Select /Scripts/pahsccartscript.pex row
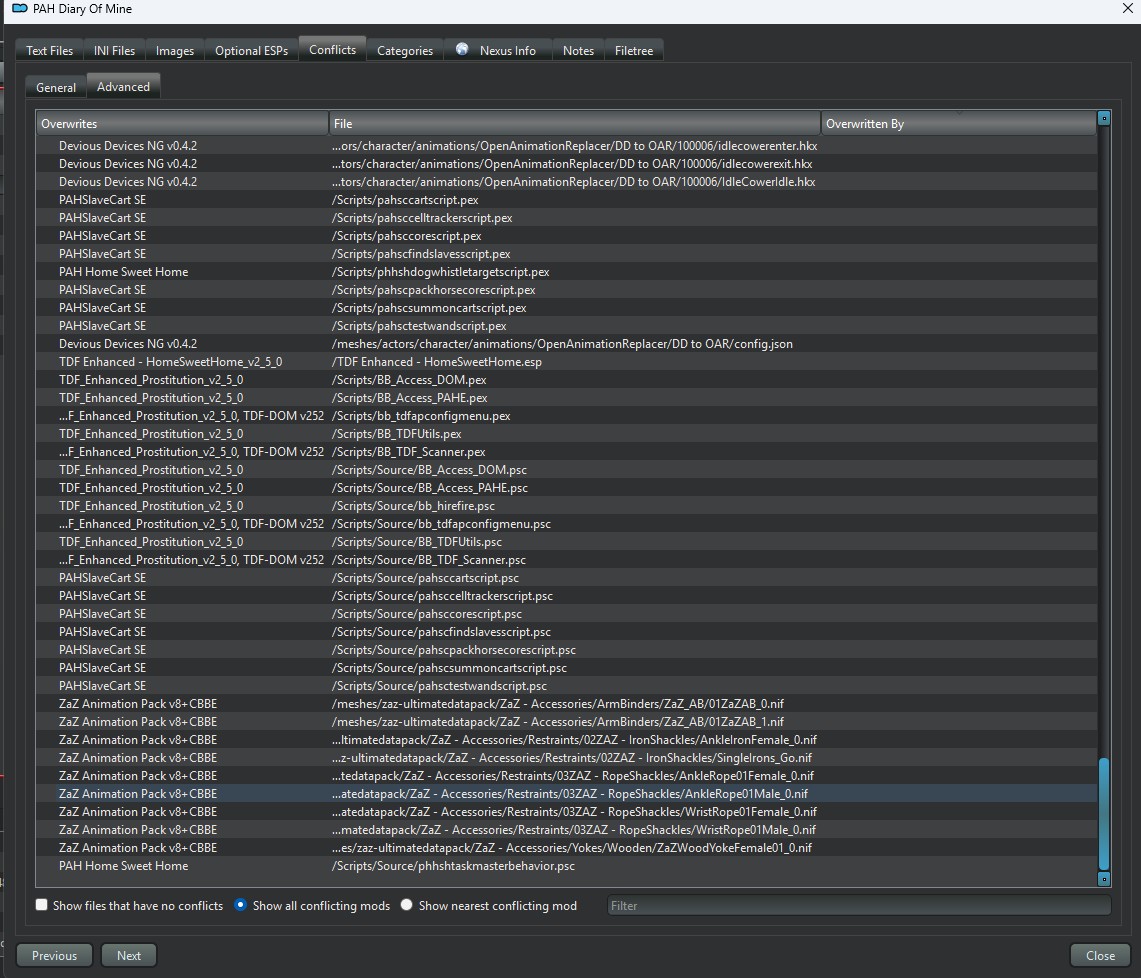This screenshot has height=978, width=1141. [x=567, y=199]
